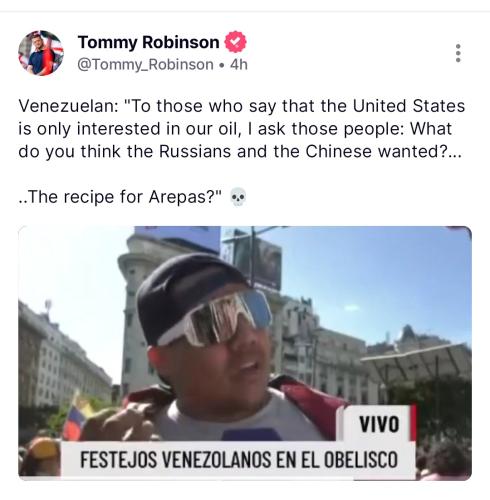Click the man's mirrored sunglasses in video
This screenshot has width=490, height=500.
pyautogui.click(x=215, y=317)
